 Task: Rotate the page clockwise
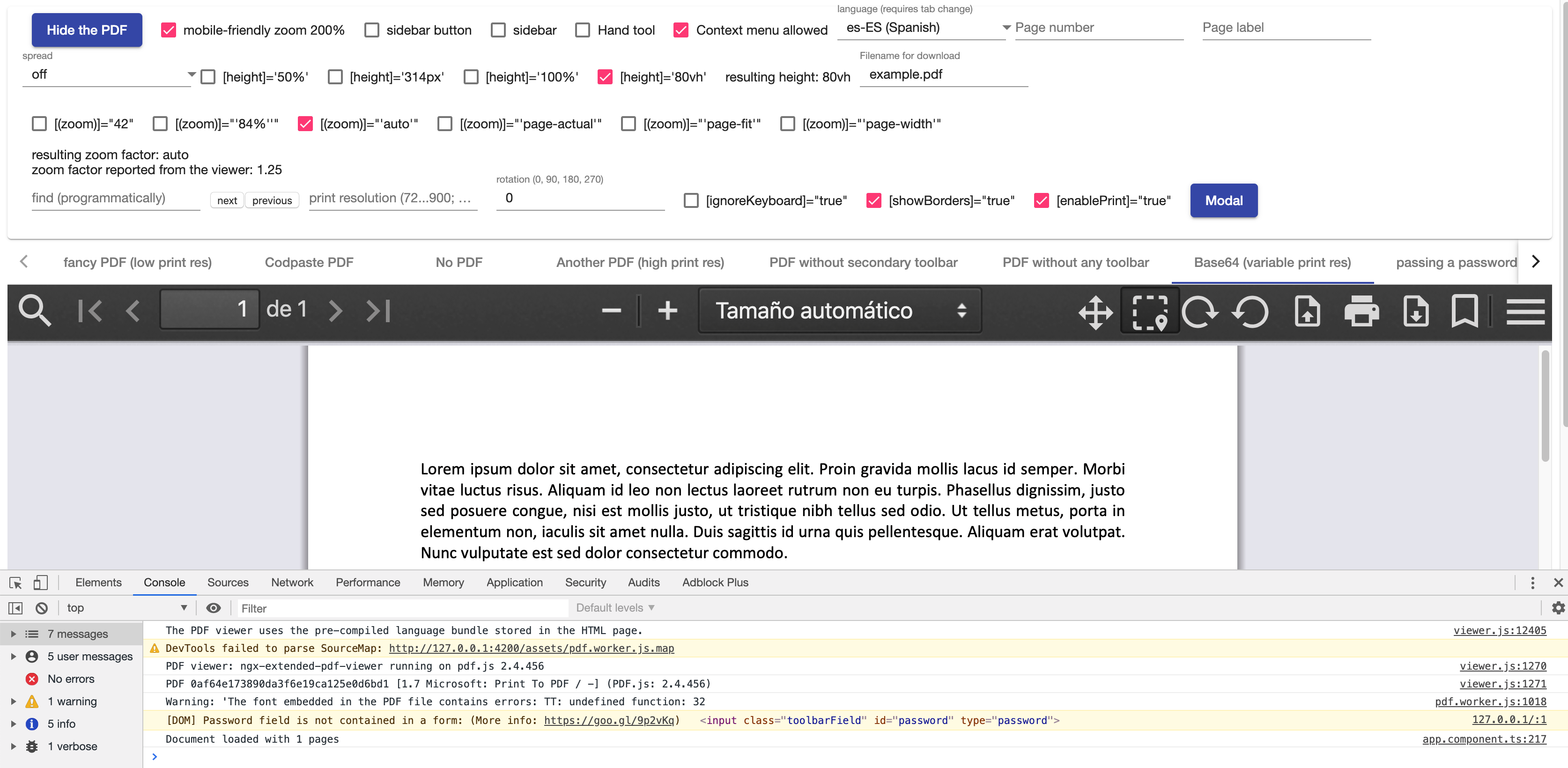[1200, 312]
